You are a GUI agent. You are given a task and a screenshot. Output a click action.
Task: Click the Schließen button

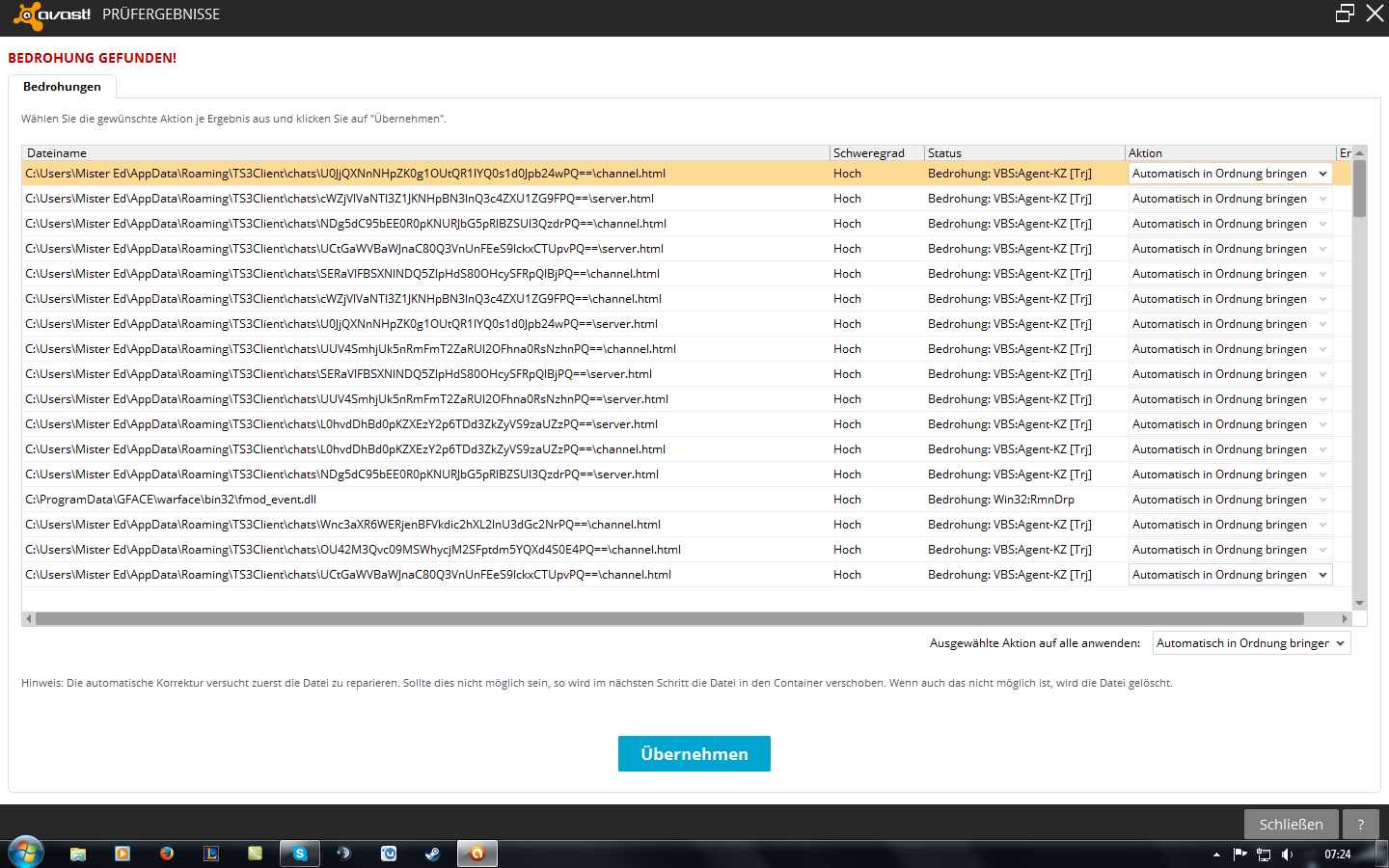pyautogui.click(x=1291, y=825)
